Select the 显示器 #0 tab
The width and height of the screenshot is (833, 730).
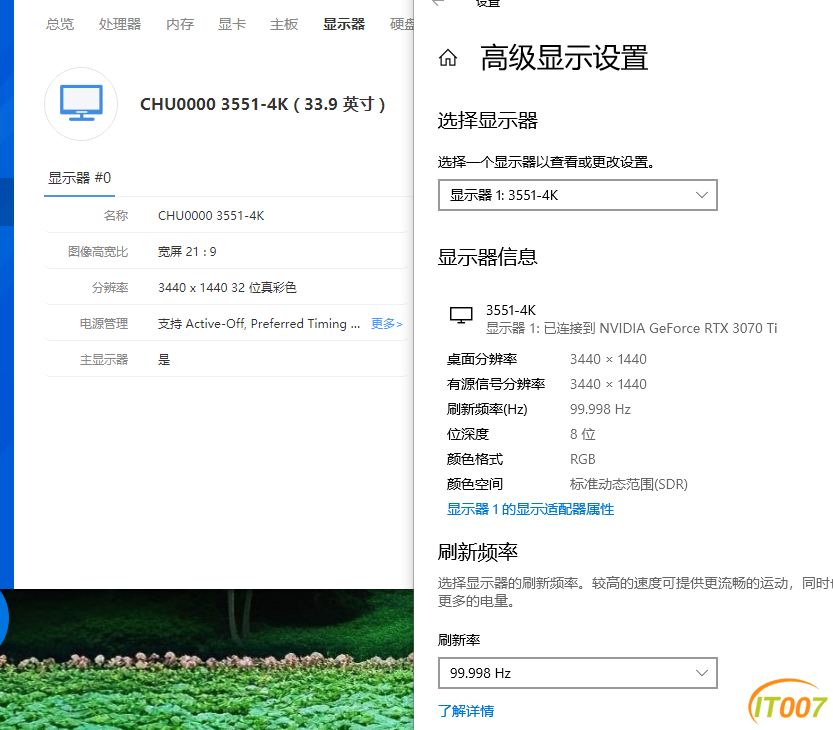pyautogui.click(x=79, y=177)
